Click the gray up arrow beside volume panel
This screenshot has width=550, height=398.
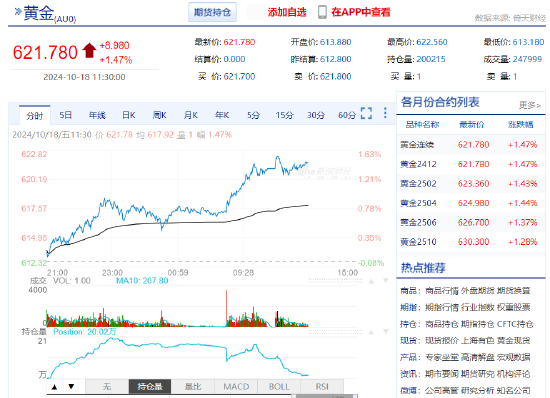coord(371,281)
